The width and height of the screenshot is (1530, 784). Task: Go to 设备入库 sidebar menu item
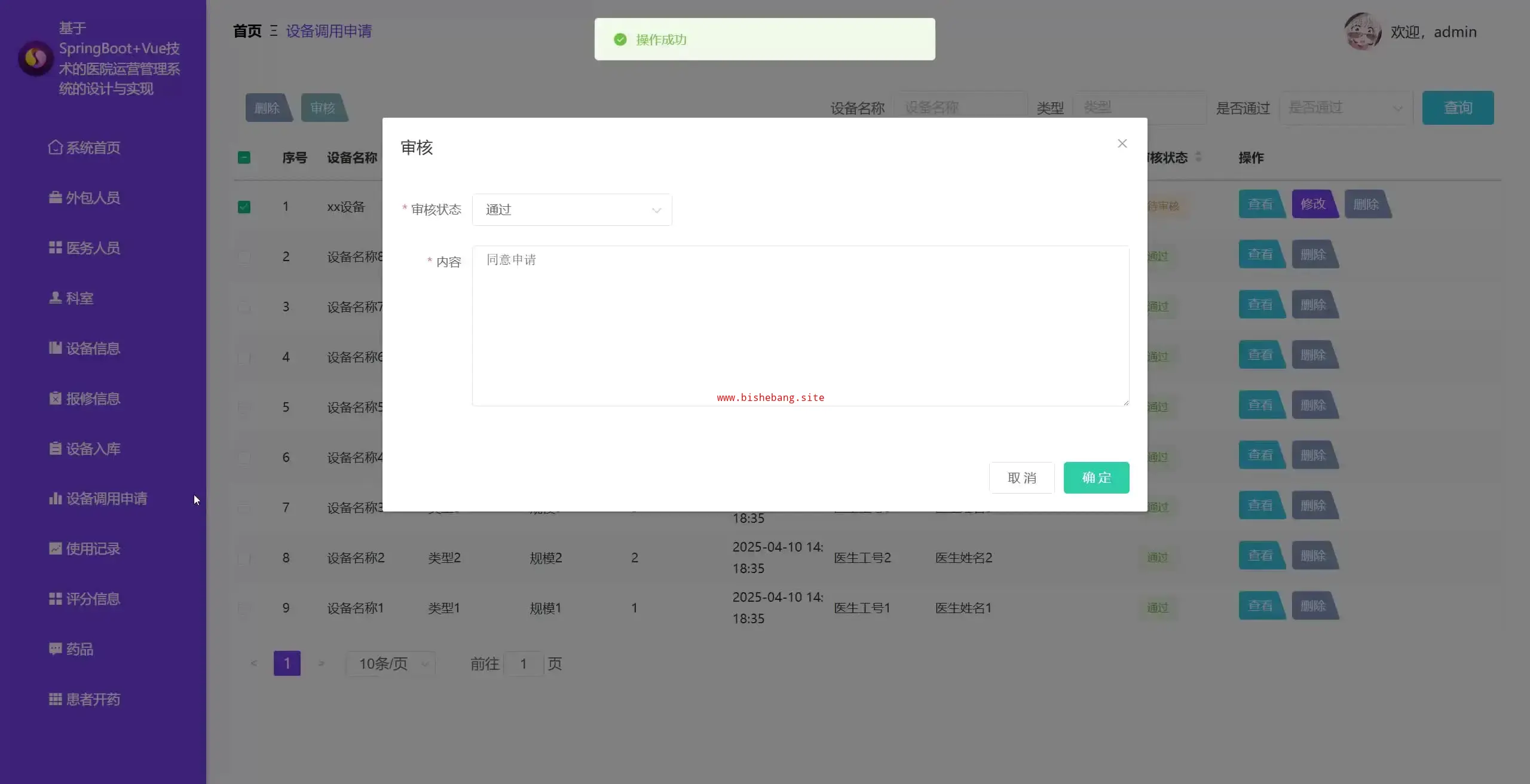(x=93, y=448)
